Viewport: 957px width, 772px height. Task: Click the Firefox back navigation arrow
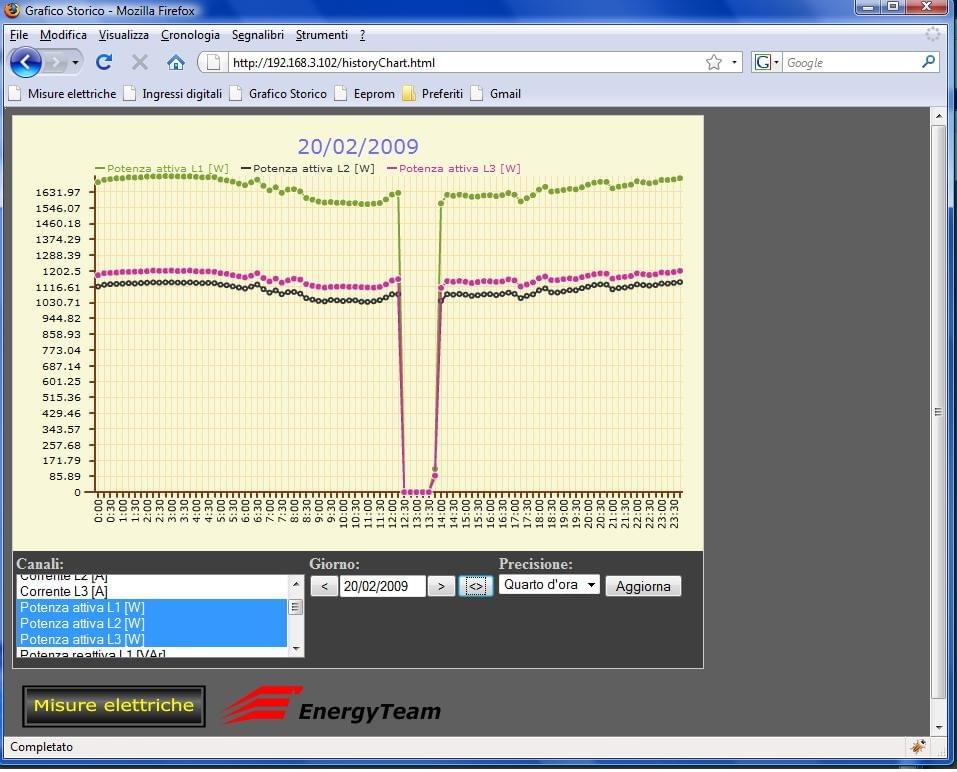coord(26,62)
